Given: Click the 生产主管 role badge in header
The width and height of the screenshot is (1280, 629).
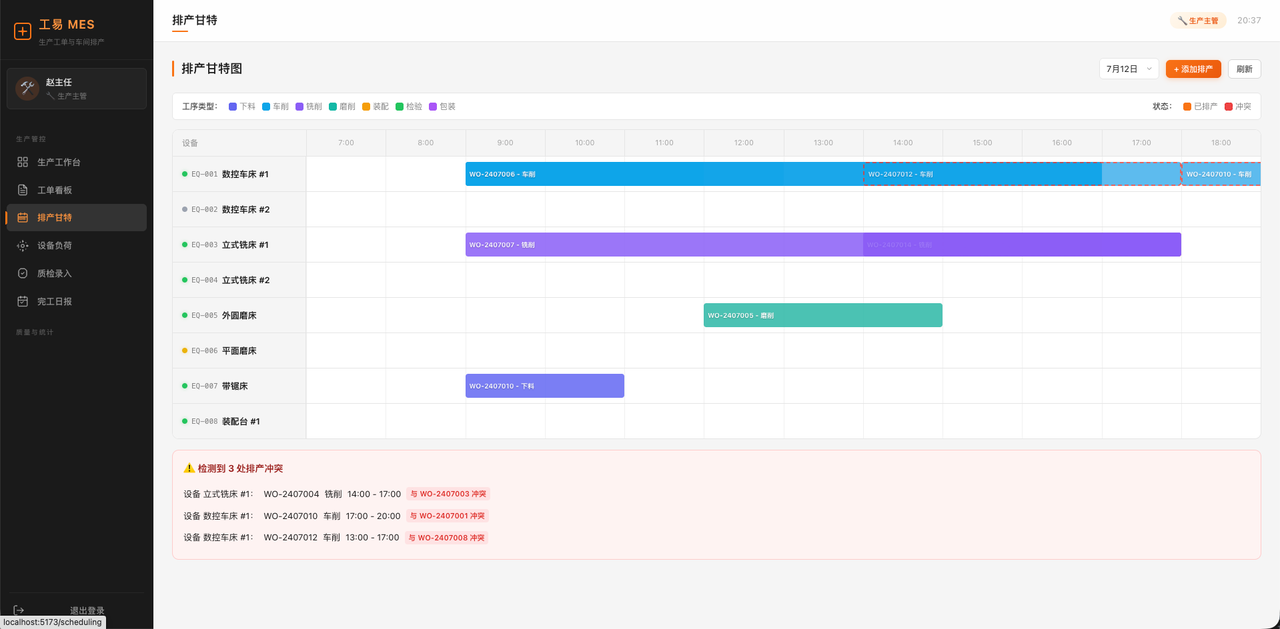Looking at the screenshot, I should [1198, 20].
